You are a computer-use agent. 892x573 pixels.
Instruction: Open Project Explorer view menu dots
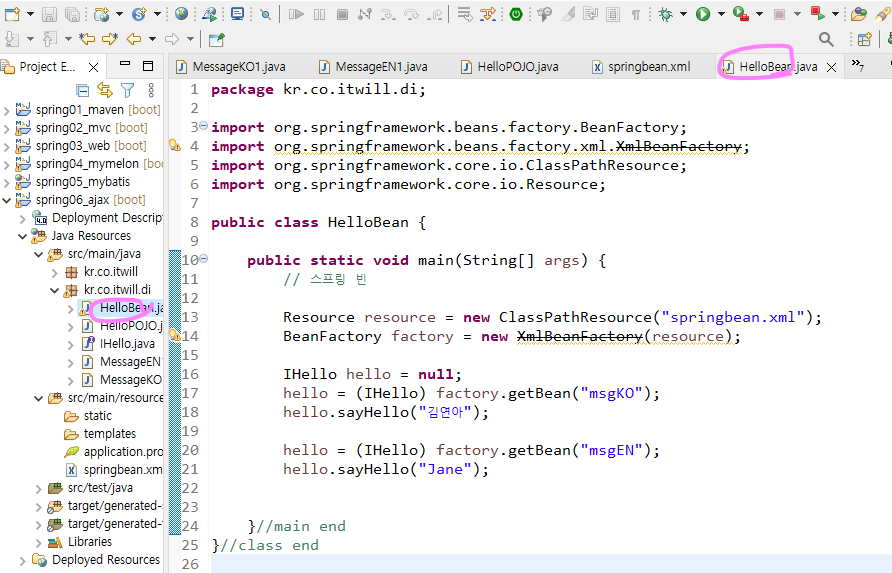[x=151, y=90]
